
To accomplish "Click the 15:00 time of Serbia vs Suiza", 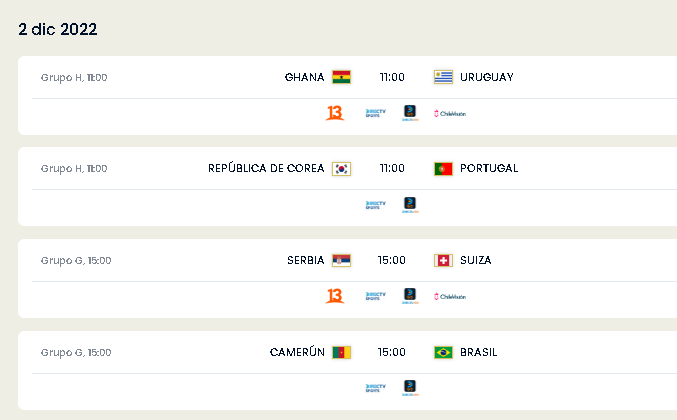I will pos(392,260).
